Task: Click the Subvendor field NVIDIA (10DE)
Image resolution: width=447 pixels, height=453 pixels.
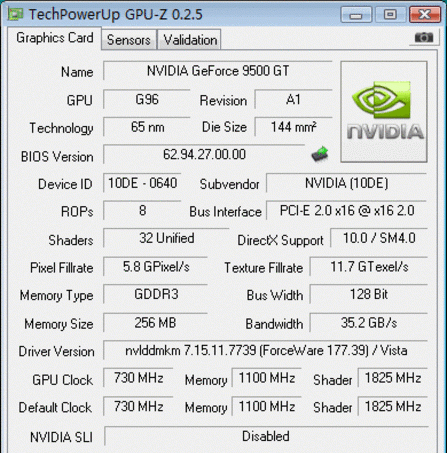Action: (347, 183)
